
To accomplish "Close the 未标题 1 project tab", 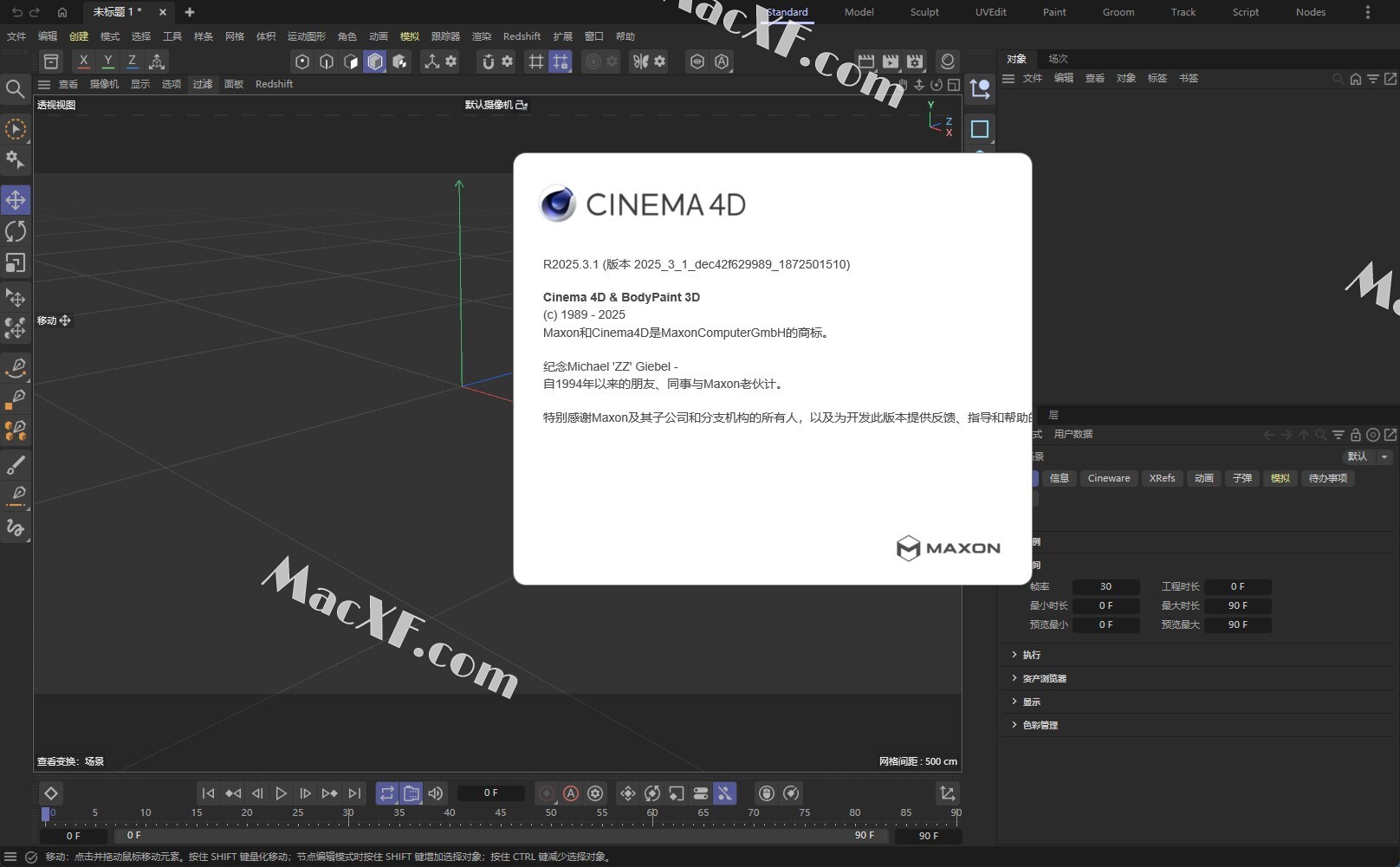I will click(163, 12).
